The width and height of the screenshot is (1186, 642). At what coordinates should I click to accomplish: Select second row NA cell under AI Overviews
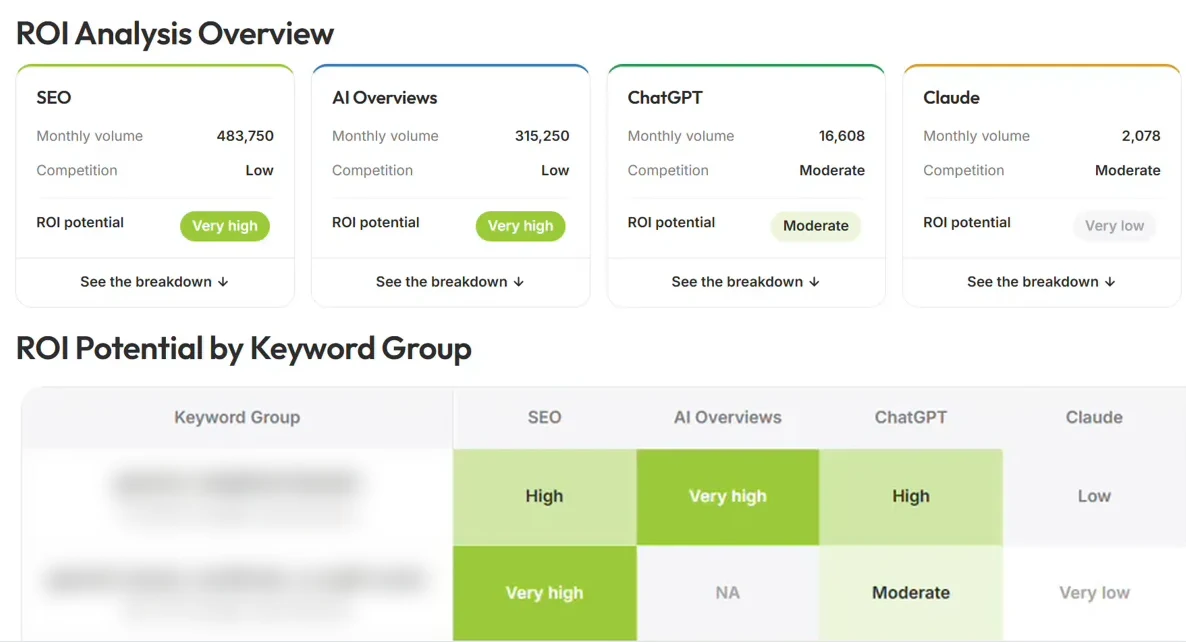pyautogui.click(x=728, y=593)
